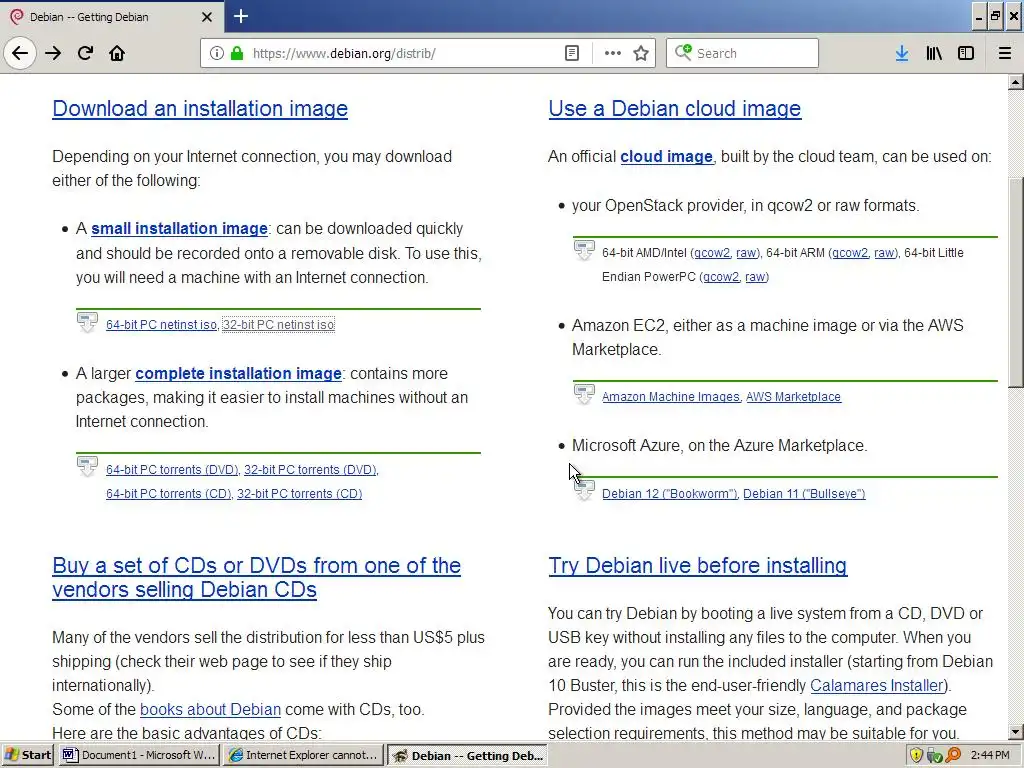
Task: Open a new tab with plus button
Action: pos(240,16)
